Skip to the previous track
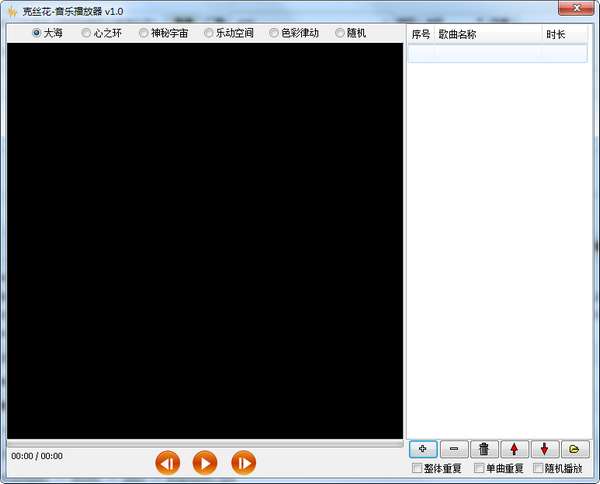The image size is (600, 484). tap(168, 463)
